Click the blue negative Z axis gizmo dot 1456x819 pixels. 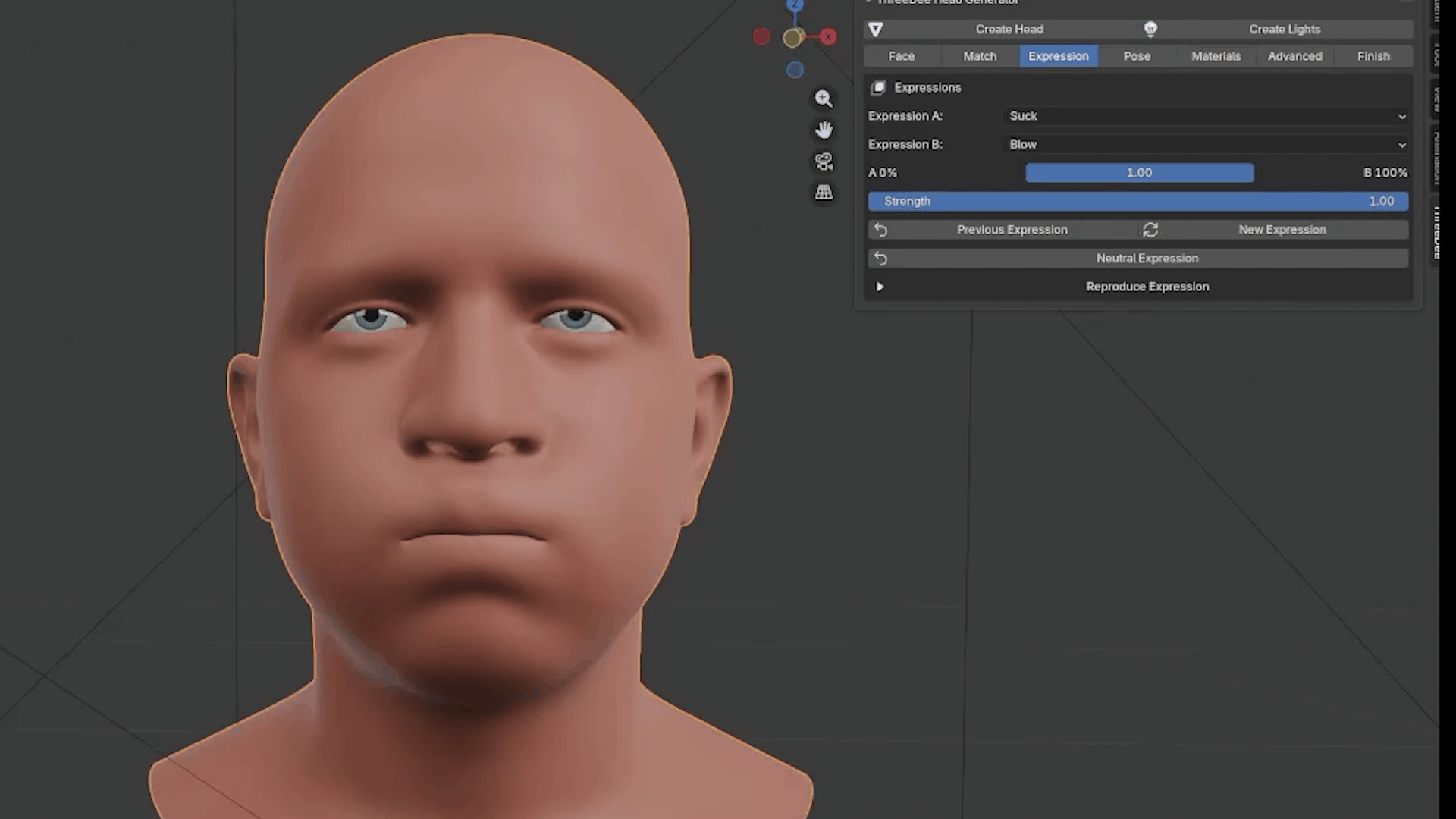[x=795, y=70]
